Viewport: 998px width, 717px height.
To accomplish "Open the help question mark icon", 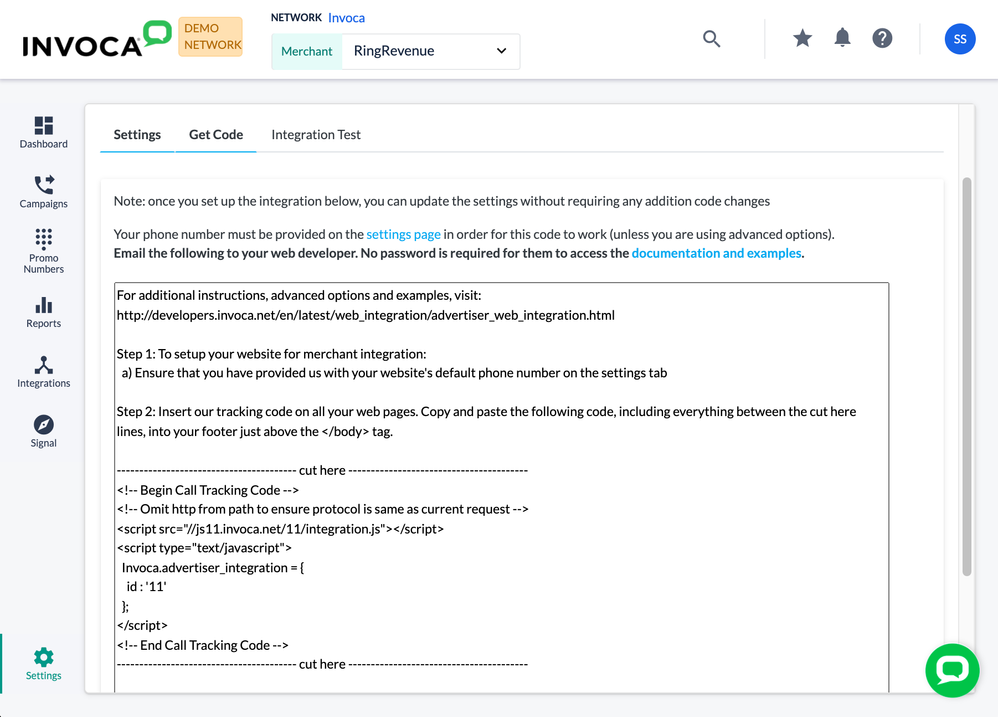I will [x=882, y=38].
